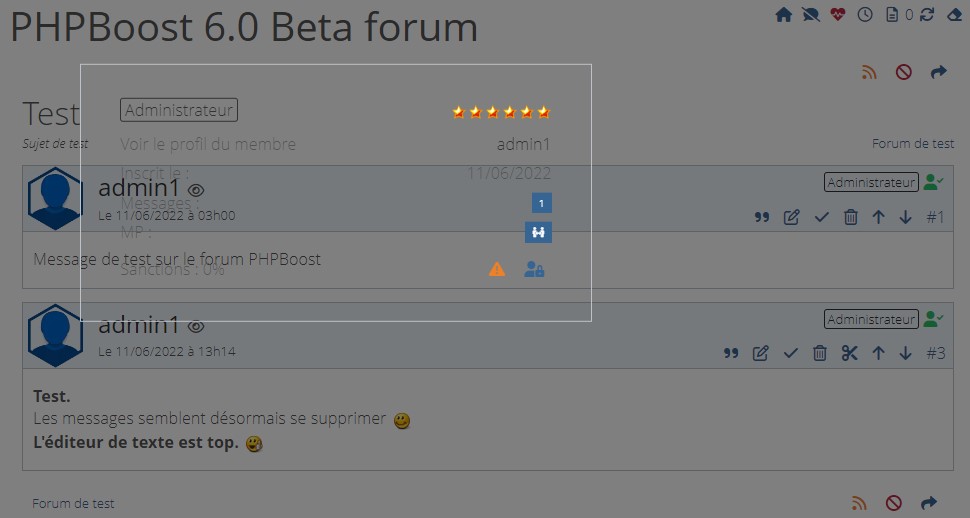Toggle the eye icon beside second admin1

196,326
